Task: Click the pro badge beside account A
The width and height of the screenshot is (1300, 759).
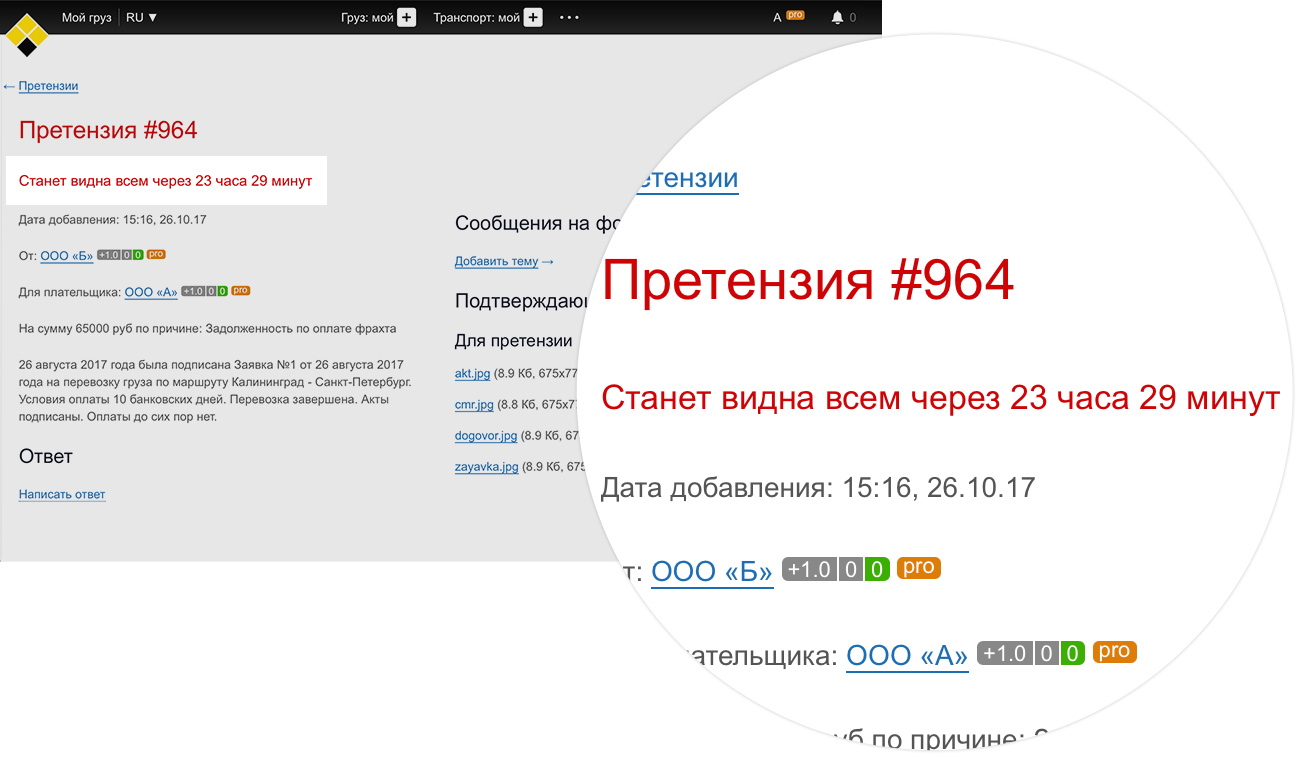Action: pyautogui.click(x=795, y=15)
